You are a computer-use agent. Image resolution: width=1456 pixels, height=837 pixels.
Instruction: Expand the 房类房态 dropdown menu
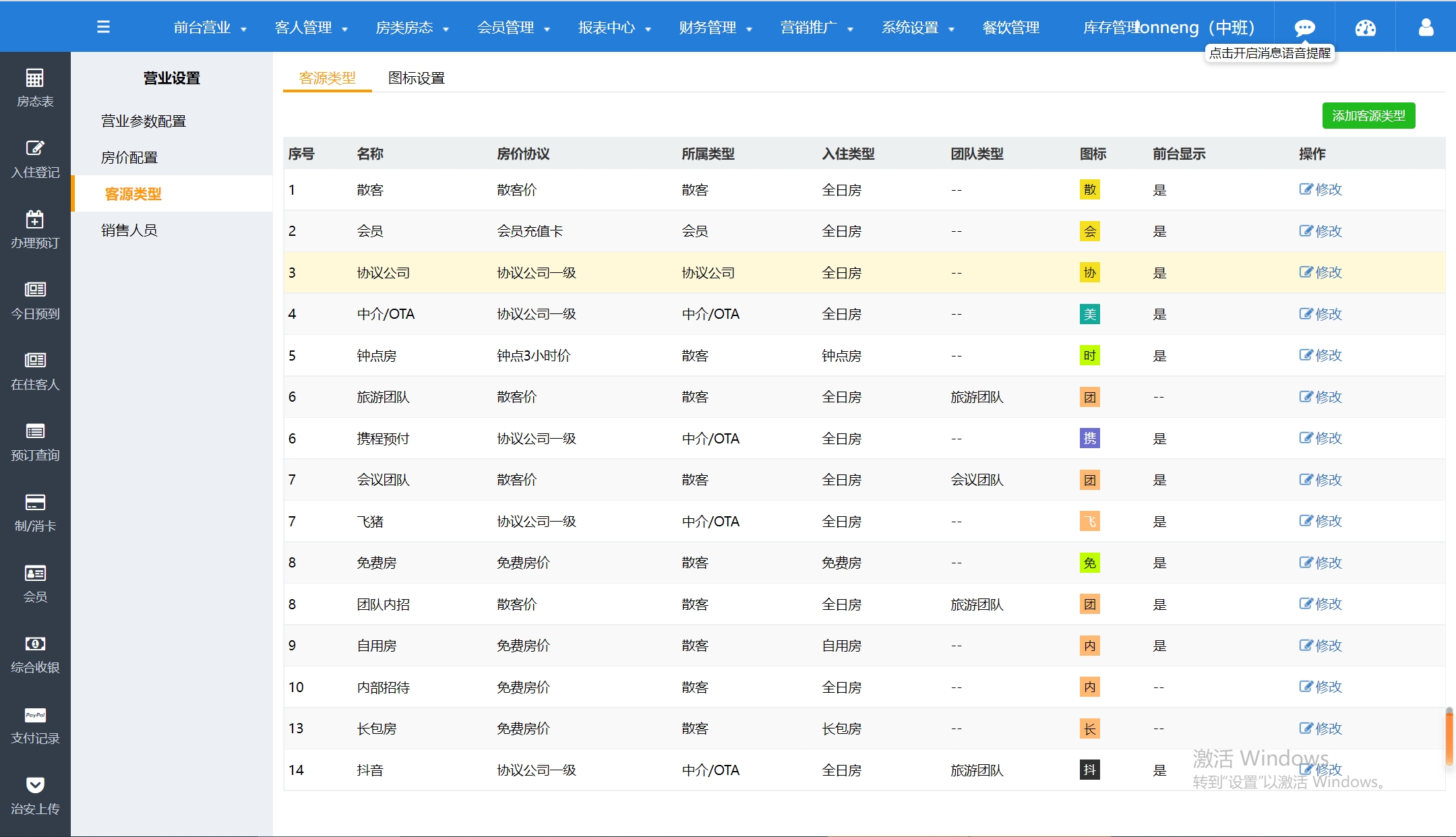pos(413,28)
